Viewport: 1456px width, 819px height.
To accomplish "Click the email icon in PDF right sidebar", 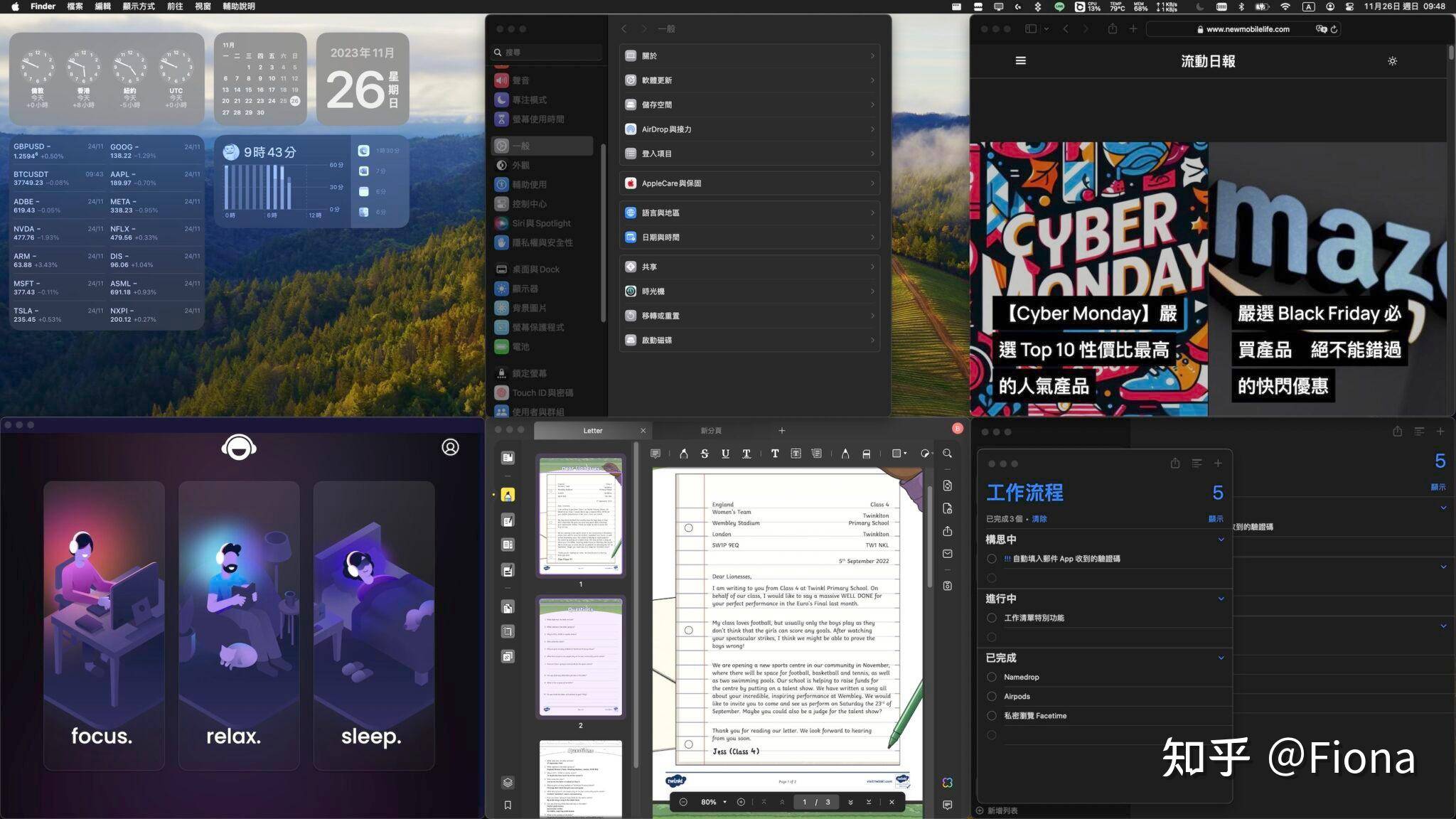I will click(947, 553).
